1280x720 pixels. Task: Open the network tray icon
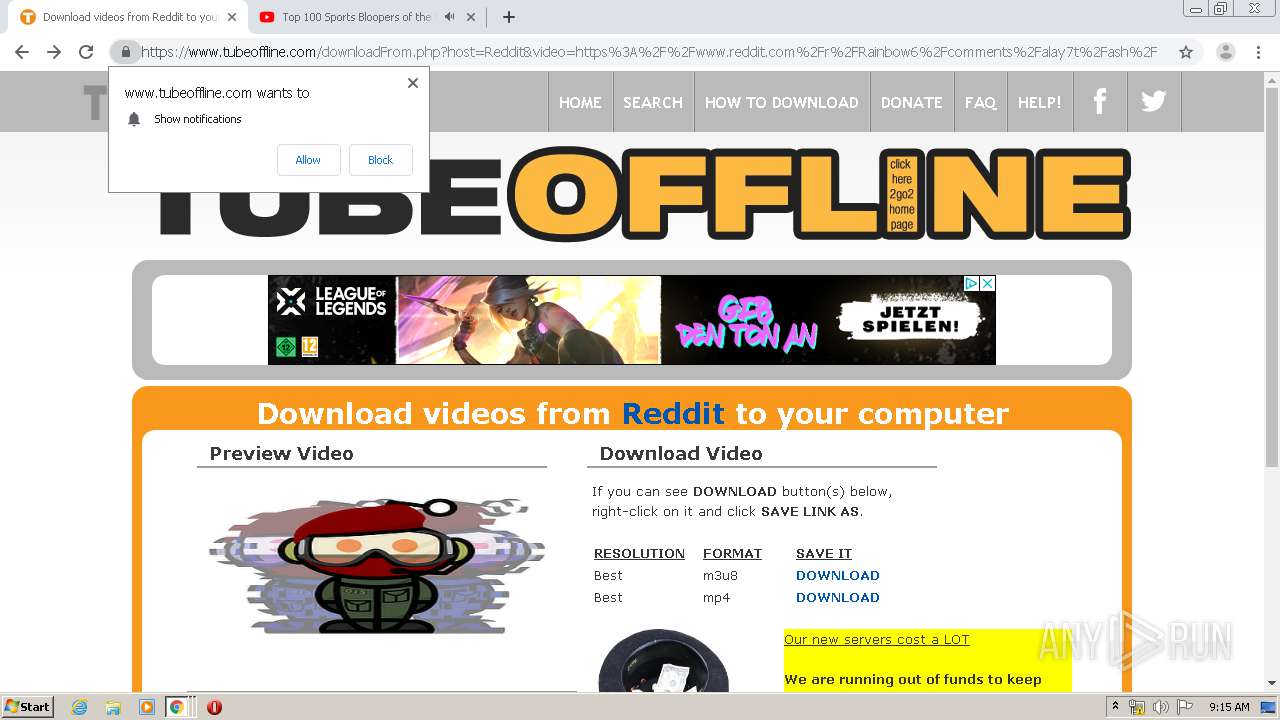(x=1137, y=707)
